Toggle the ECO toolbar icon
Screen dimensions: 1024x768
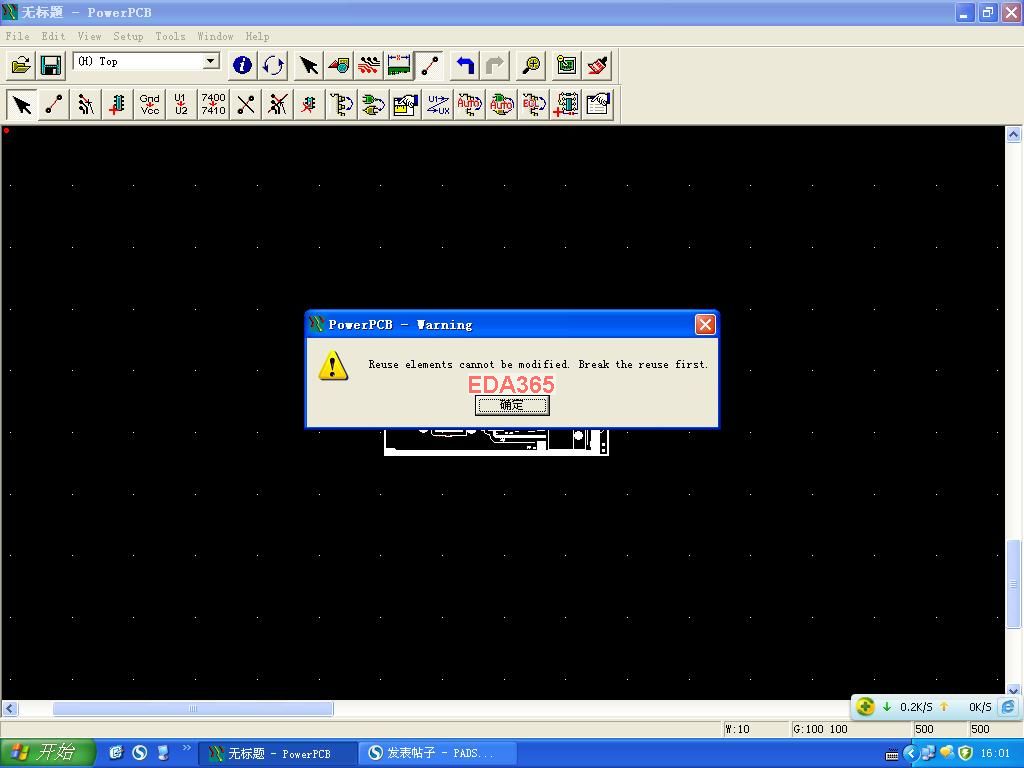429,65
